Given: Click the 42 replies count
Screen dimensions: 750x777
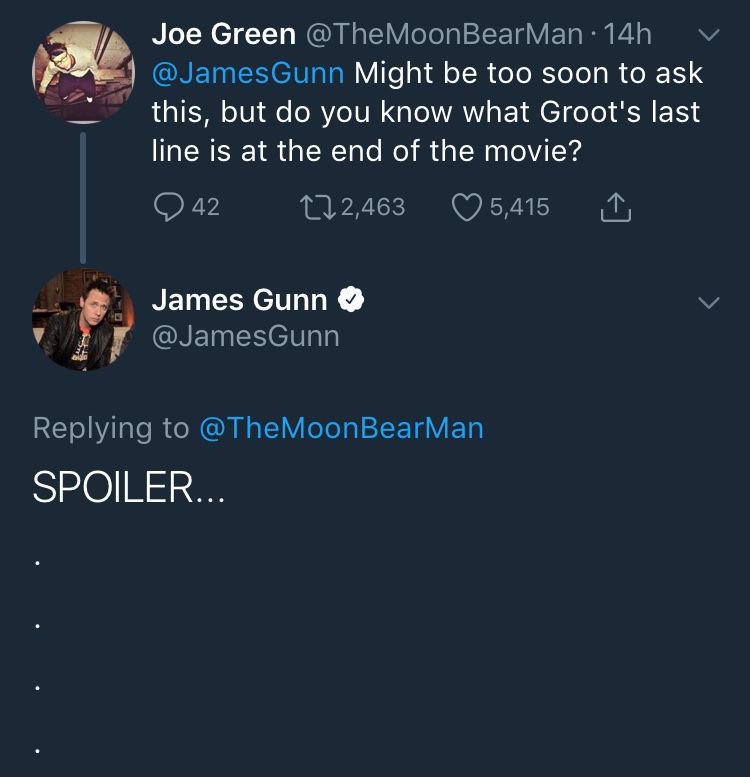Looking at the screenshot, I should click(205, 207).
